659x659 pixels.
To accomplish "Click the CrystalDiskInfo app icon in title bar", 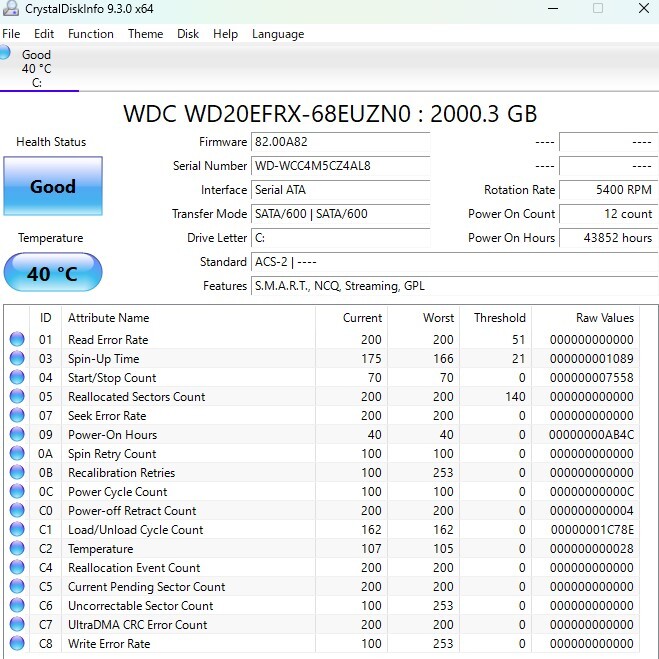I will 12,8.
